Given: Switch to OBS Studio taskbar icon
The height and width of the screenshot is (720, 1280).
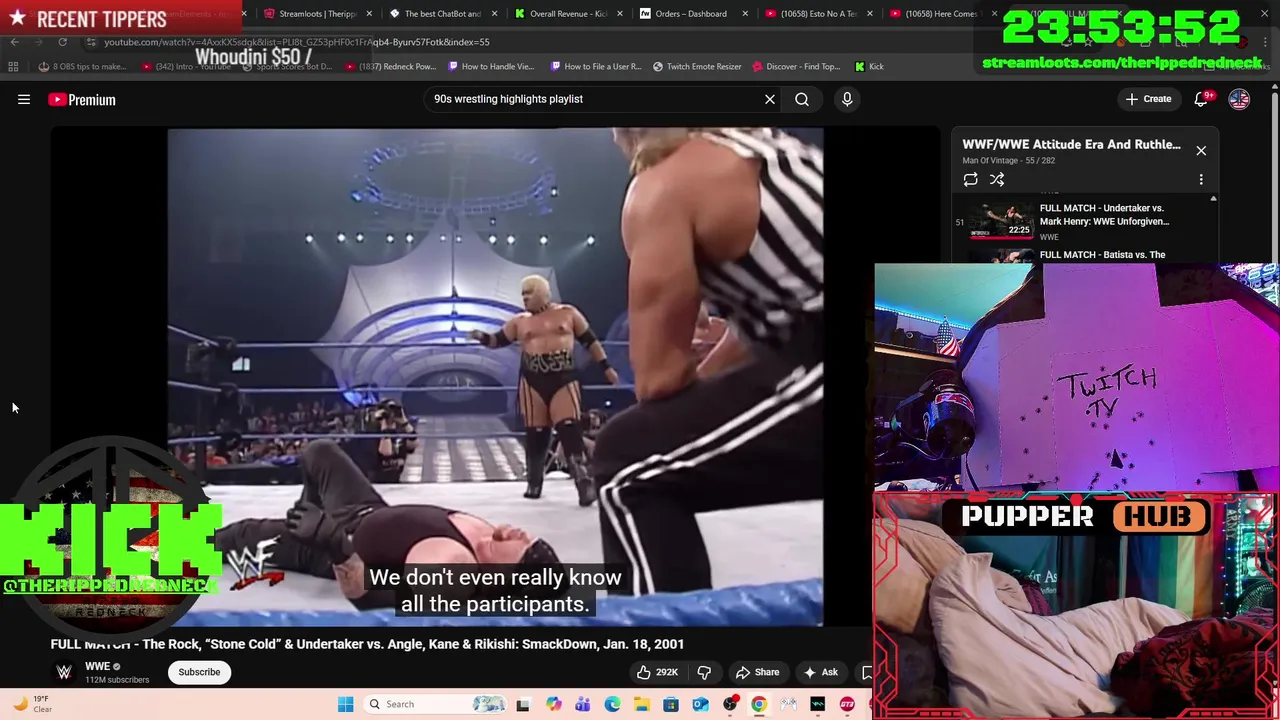Looking at the screenshot, I should [730, 704].
